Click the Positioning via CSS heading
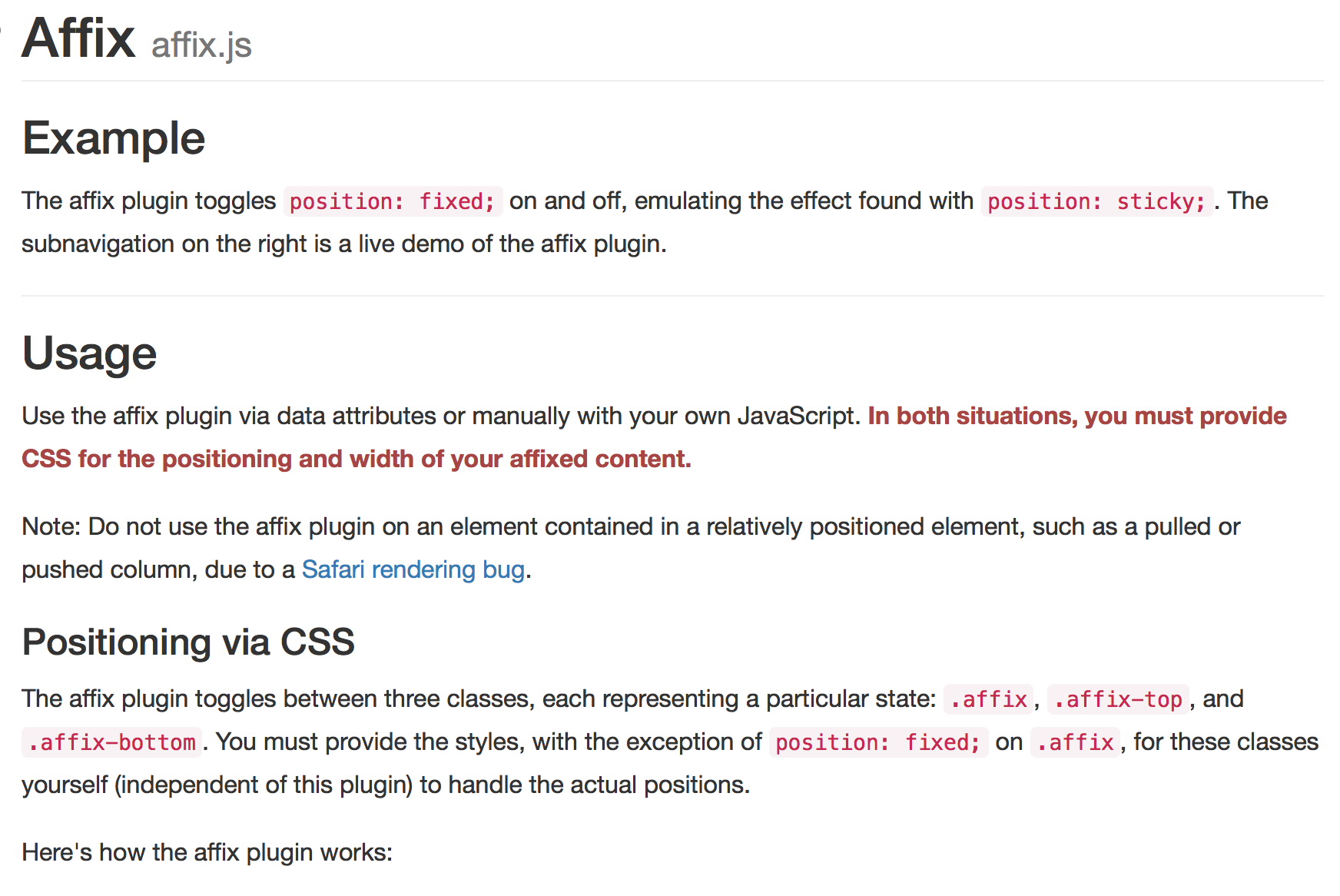 188,642
